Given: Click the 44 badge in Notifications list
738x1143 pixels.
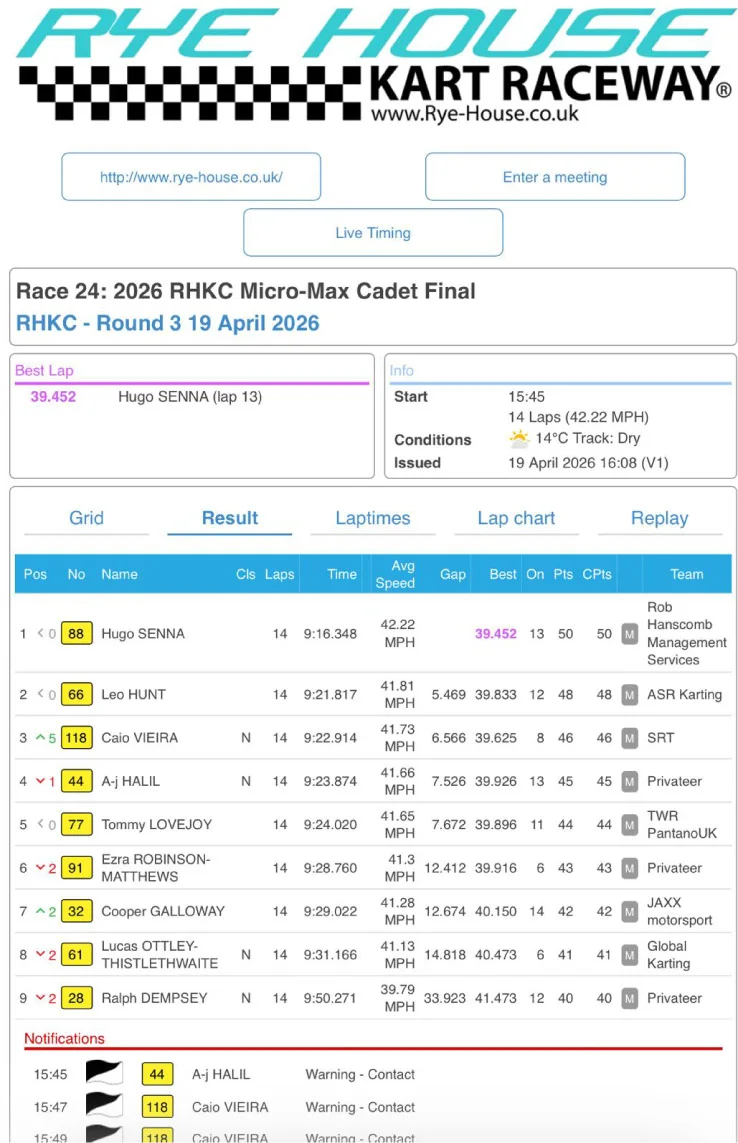Looking at the screenshot, I should pyautogui.click(x=157, y=1074).
